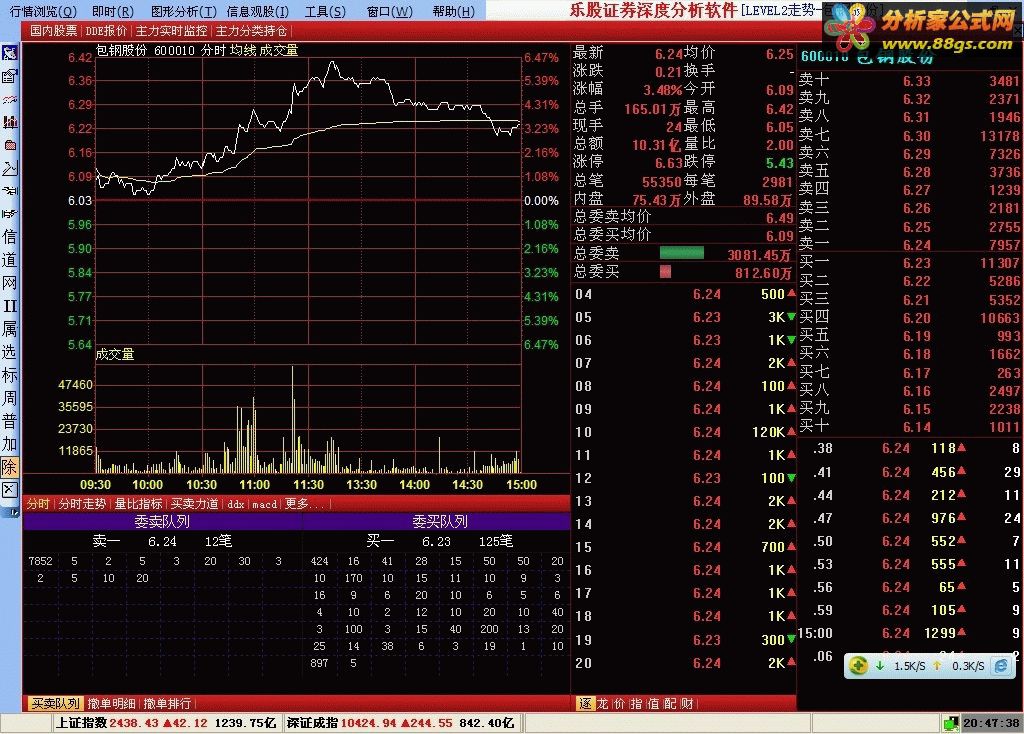The image size is (1024, 734).
Task: Click the top sidebar icon with X mark
Action: [x=9, y=54]
